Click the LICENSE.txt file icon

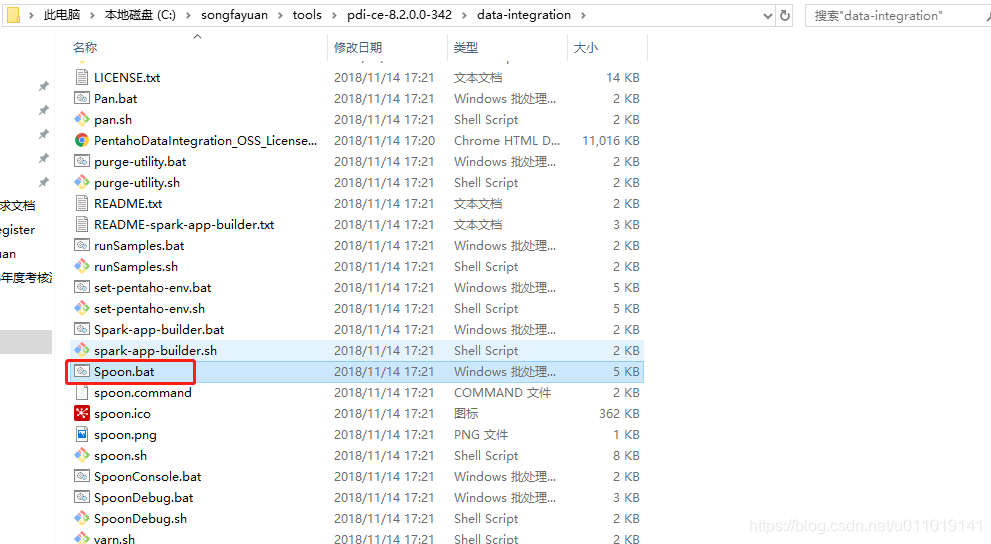click(82, 77)
